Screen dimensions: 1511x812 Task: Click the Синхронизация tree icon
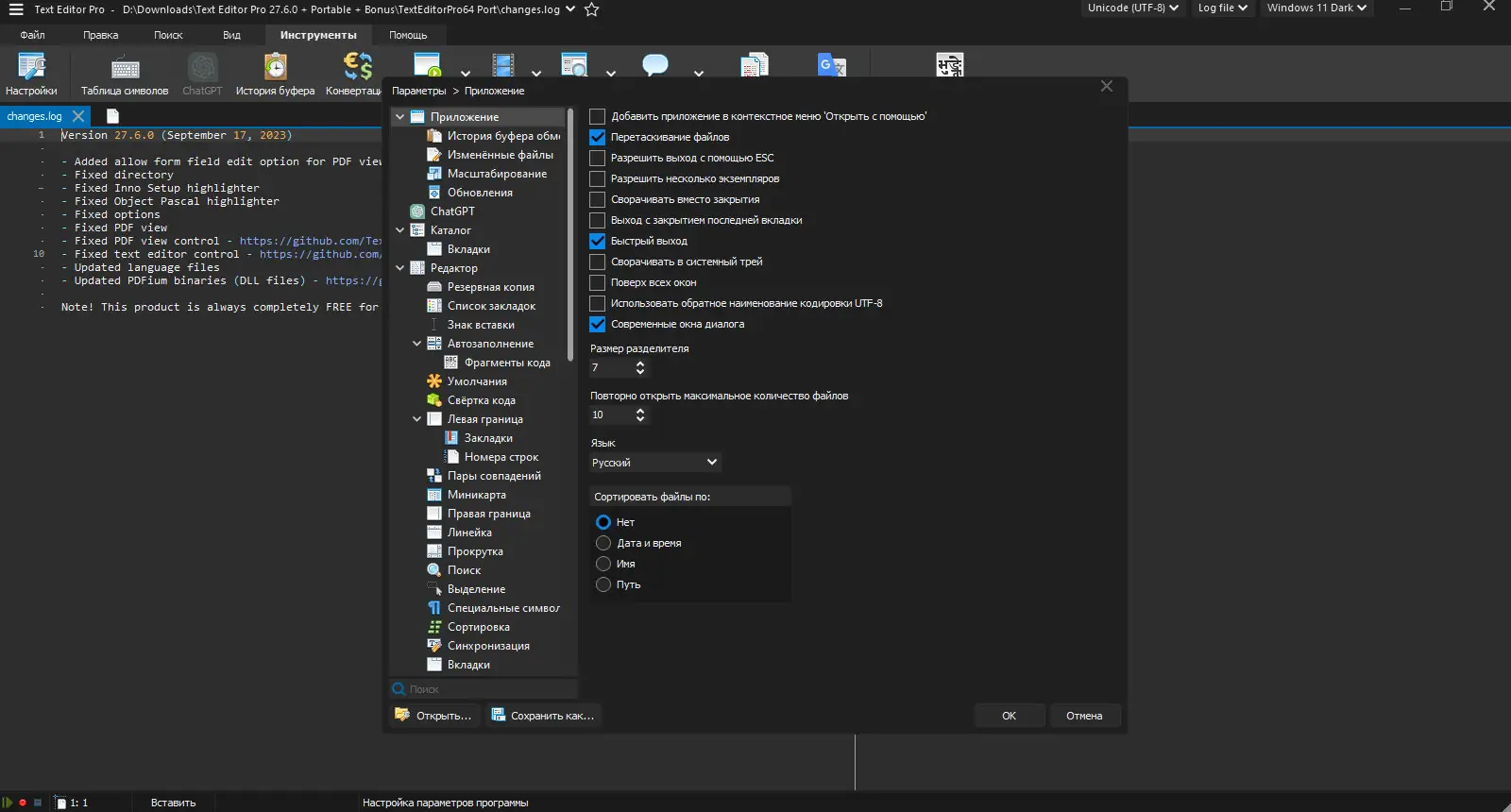pos(434,646)
